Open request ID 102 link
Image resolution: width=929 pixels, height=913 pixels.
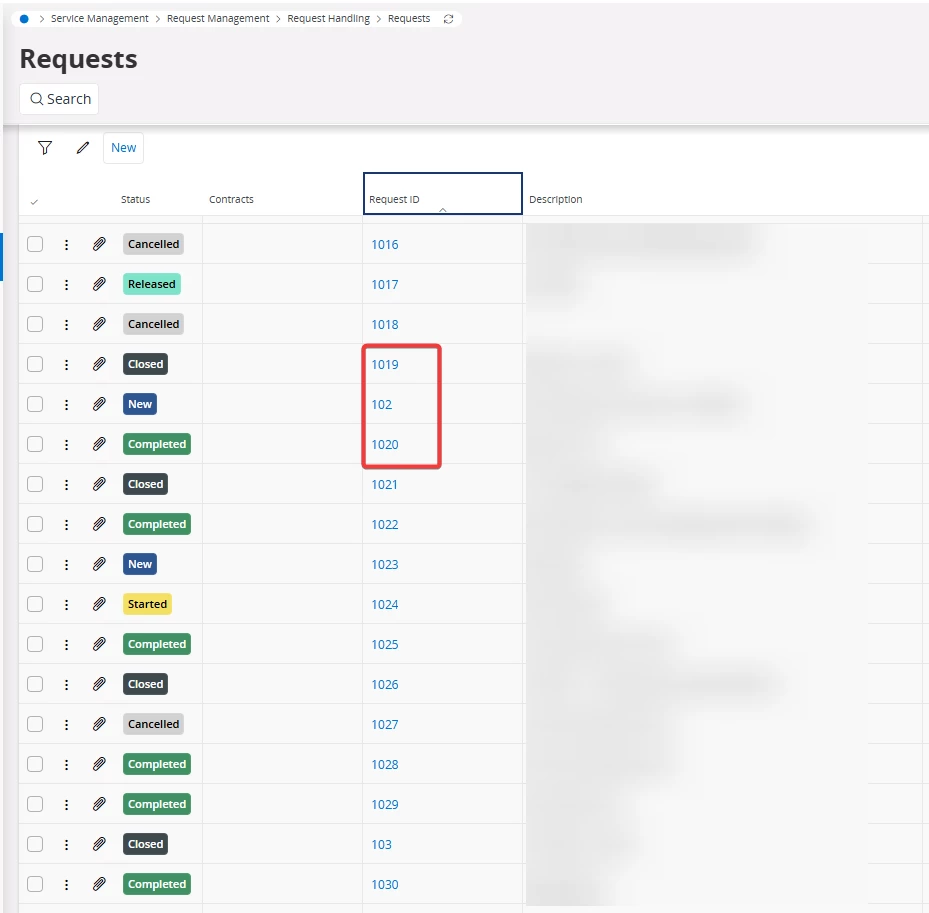[x=382, y=405]
